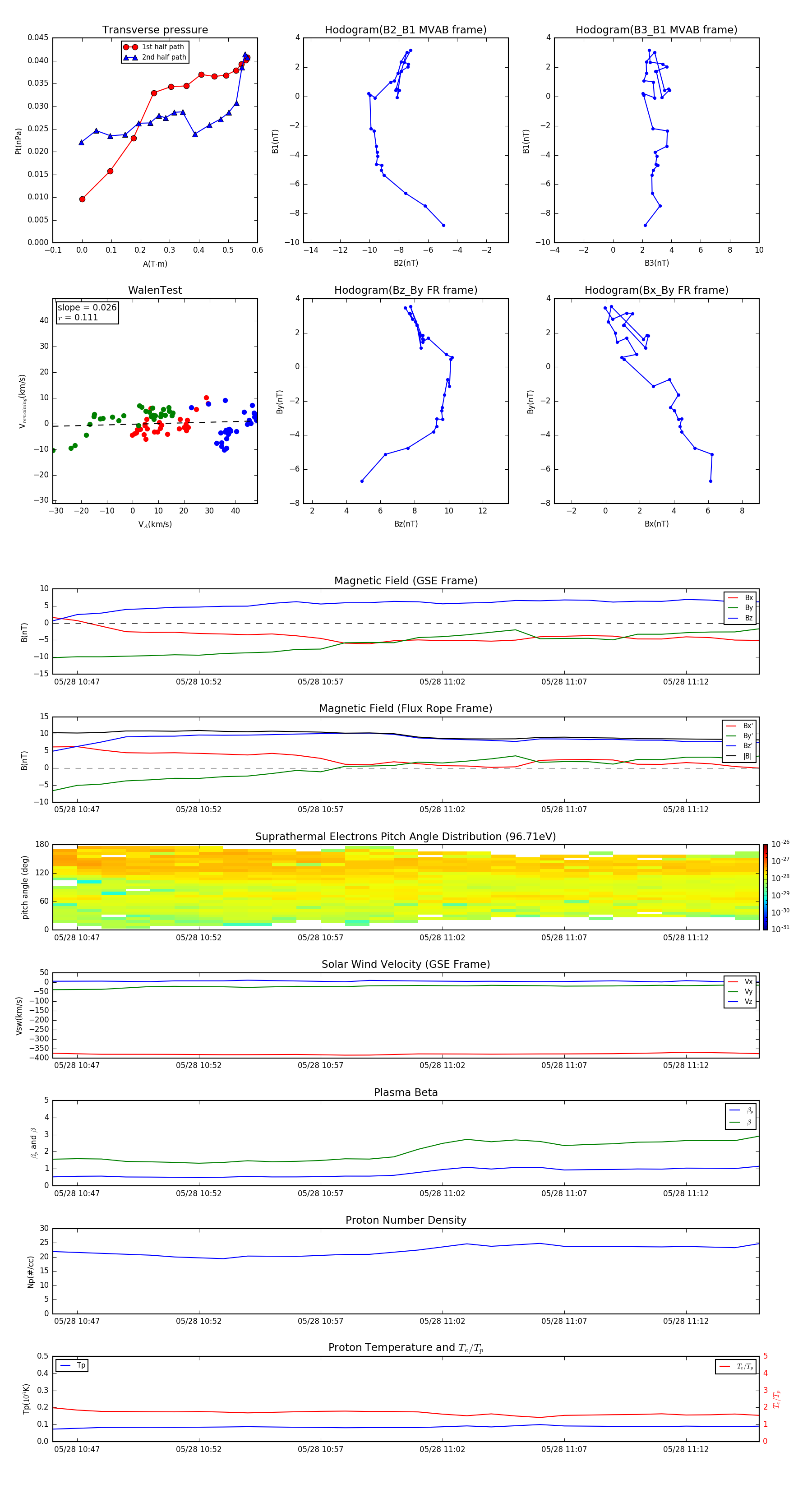Select the Suprathermal Electrons Pitch Angle Distribution title
Screen dimensions: 812x1489
pos(406,837)
